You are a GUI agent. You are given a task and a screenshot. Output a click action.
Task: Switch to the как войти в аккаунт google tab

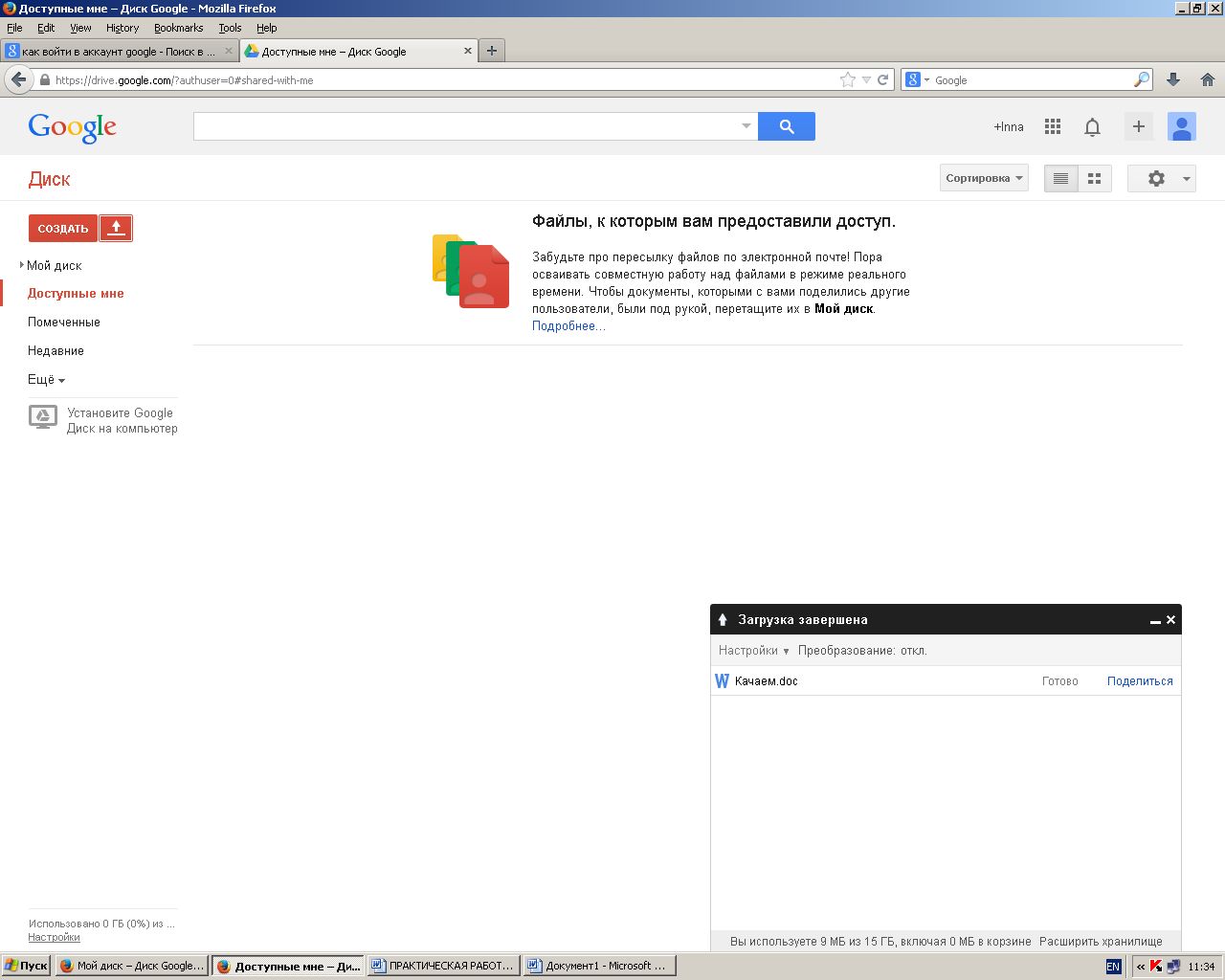pos(120,51)
